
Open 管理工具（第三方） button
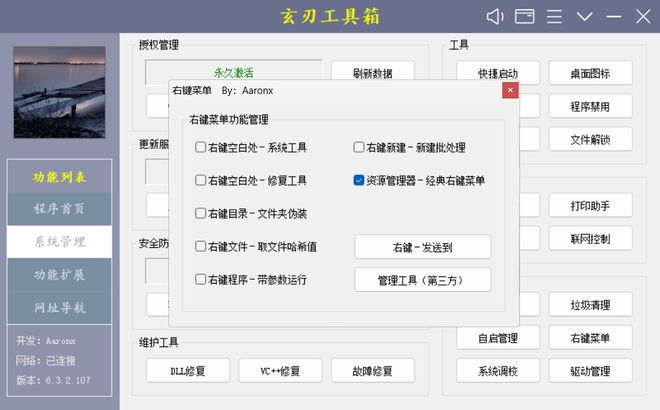(423, 280)
